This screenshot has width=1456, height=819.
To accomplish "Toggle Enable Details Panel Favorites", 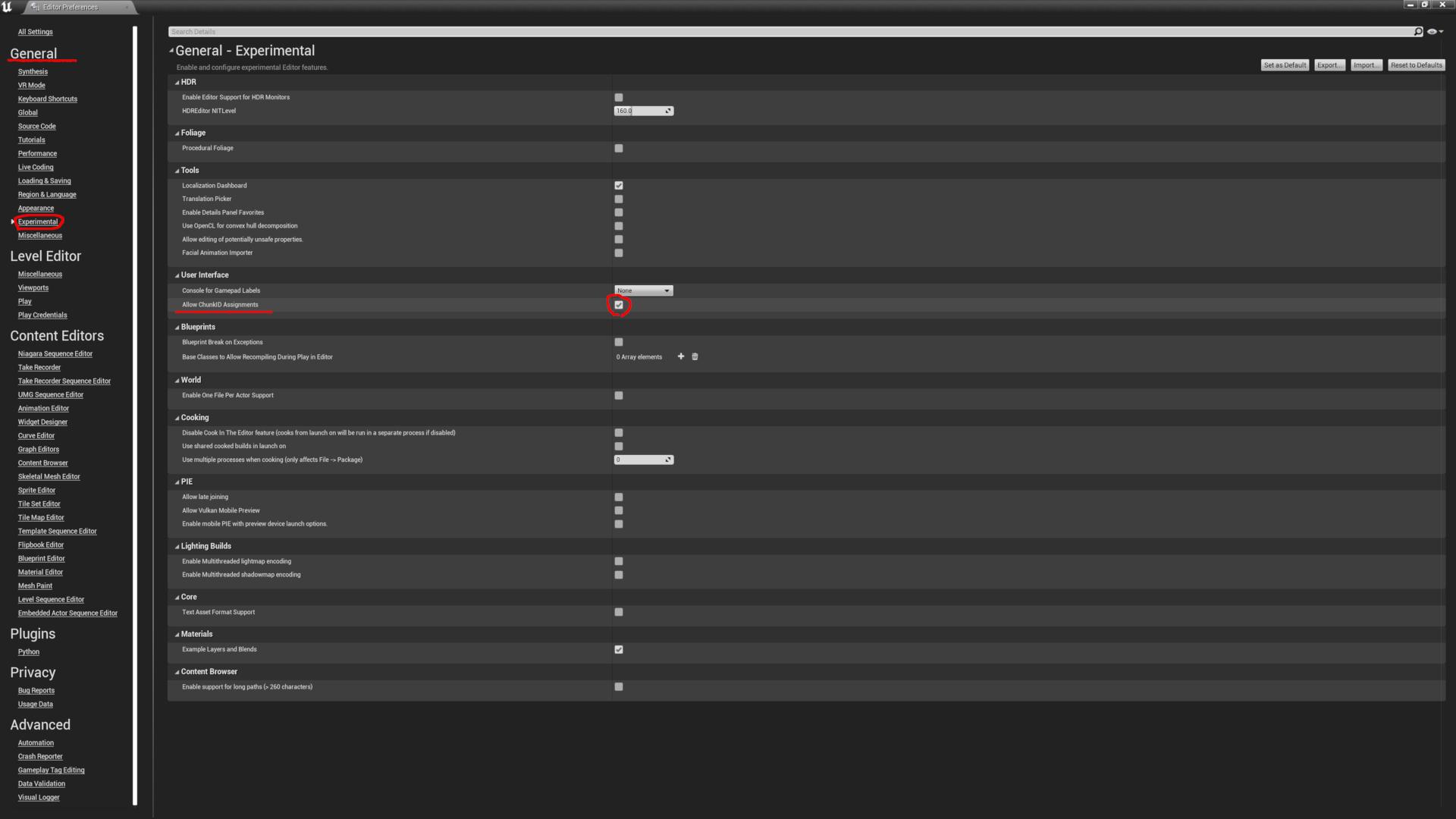I will (x=619, y=213).
